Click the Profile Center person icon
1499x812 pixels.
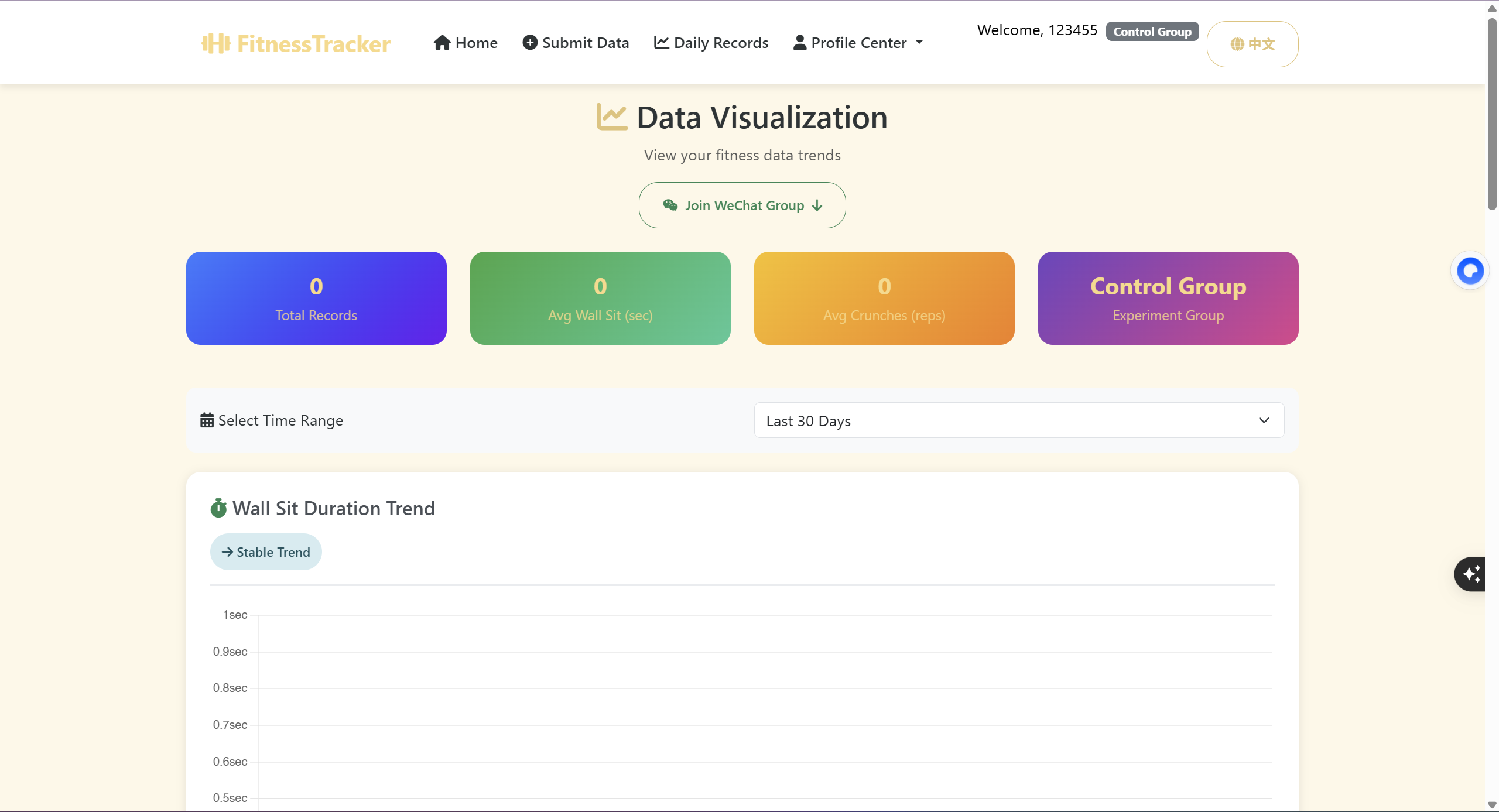click(x=799, y=43)
